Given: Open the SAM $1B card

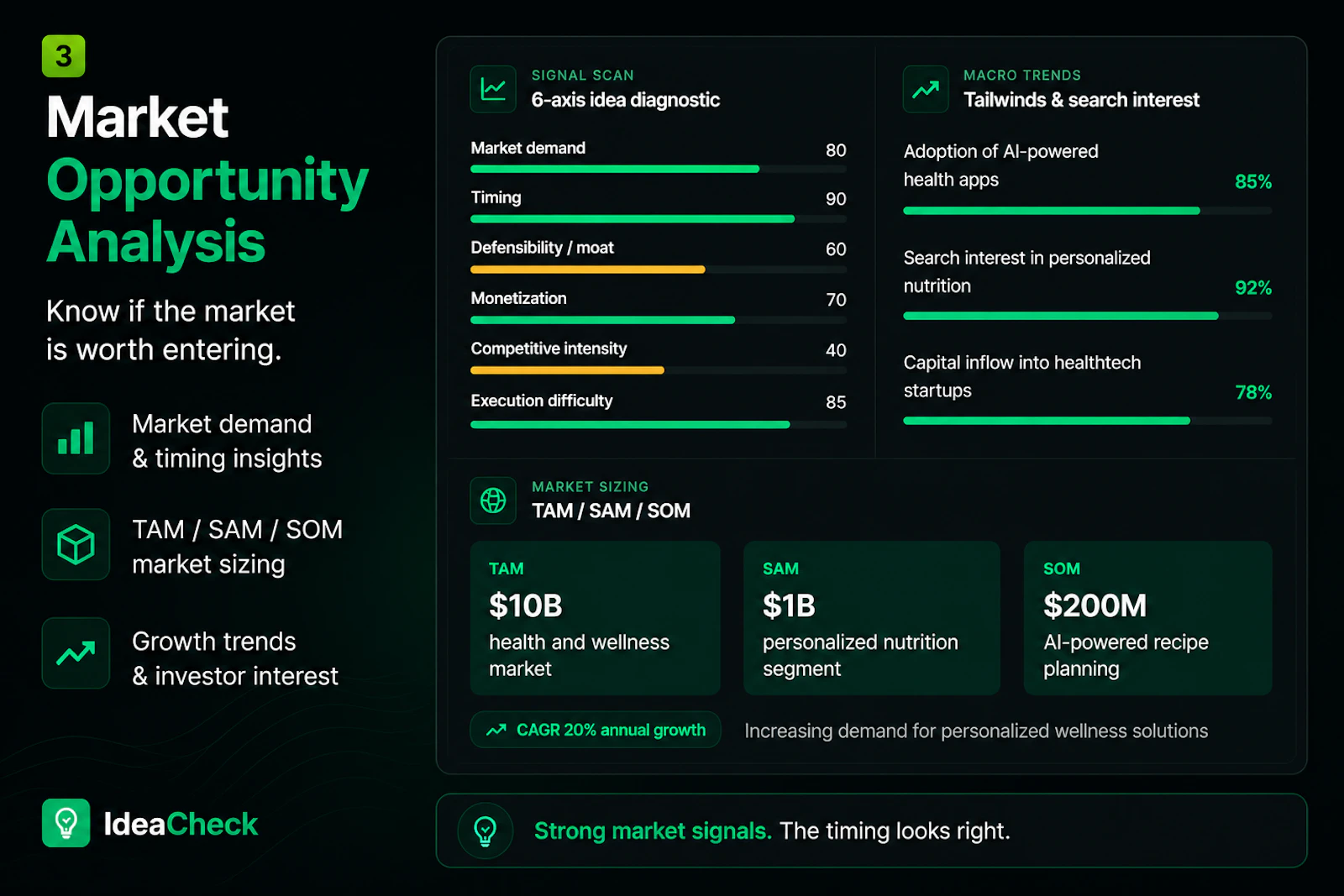Looking at the screenshot, I should (x=872, y=618).
